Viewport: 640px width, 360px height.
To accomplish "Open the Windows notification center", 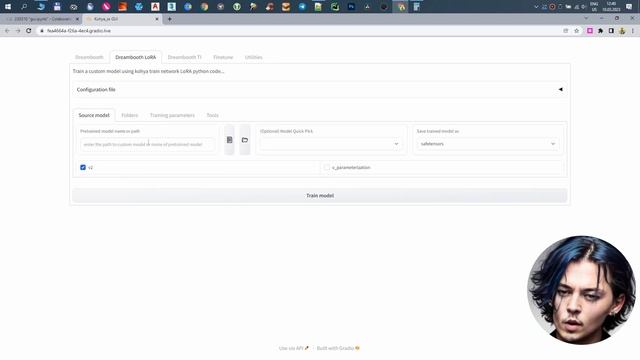I will tap(629, 7).
